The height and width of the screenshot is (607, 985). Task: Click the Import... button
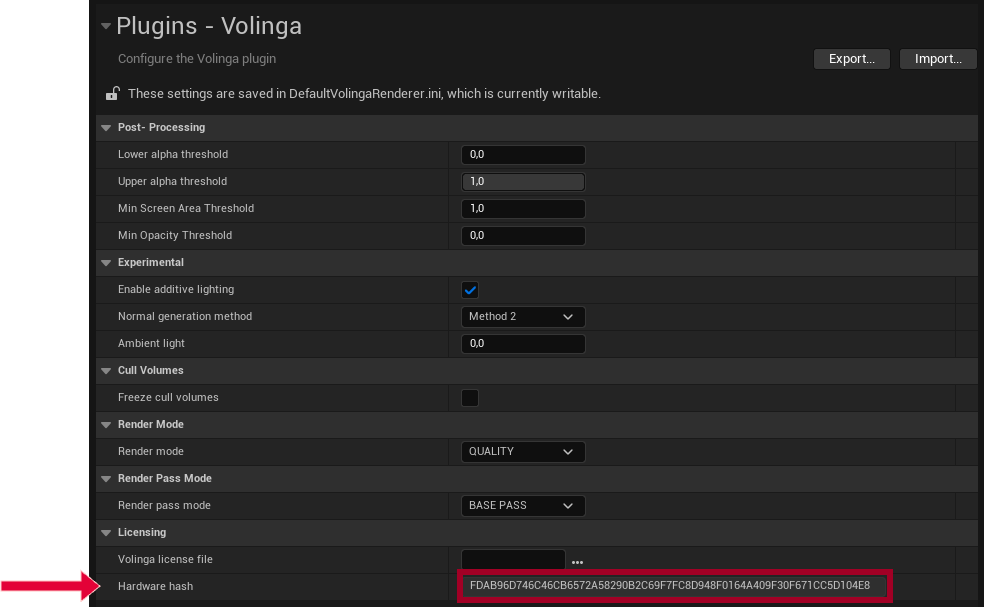point(937,59)
